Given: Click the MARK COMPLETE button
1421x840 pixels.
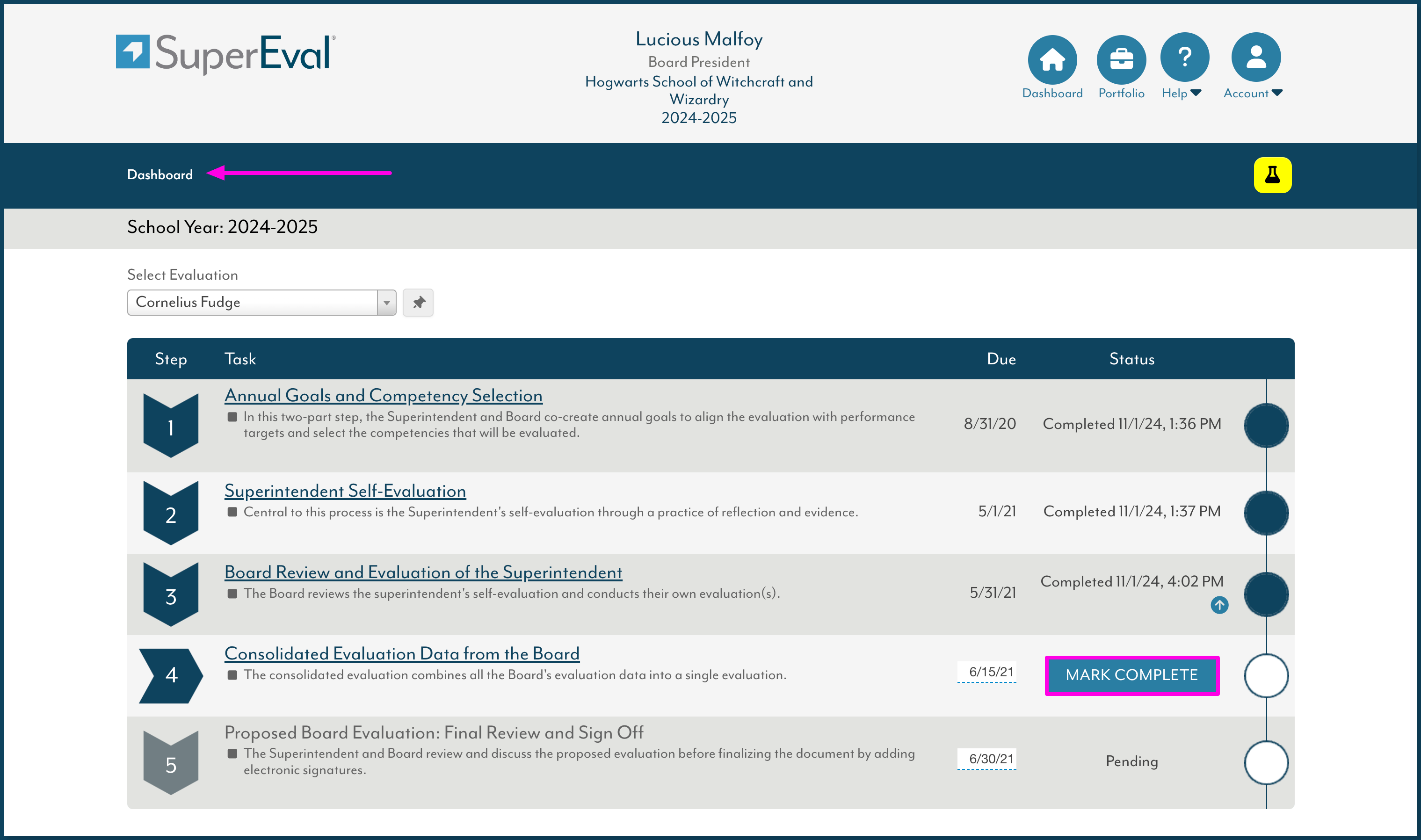Looking at the screenshot, I should tap(1131, 675).
